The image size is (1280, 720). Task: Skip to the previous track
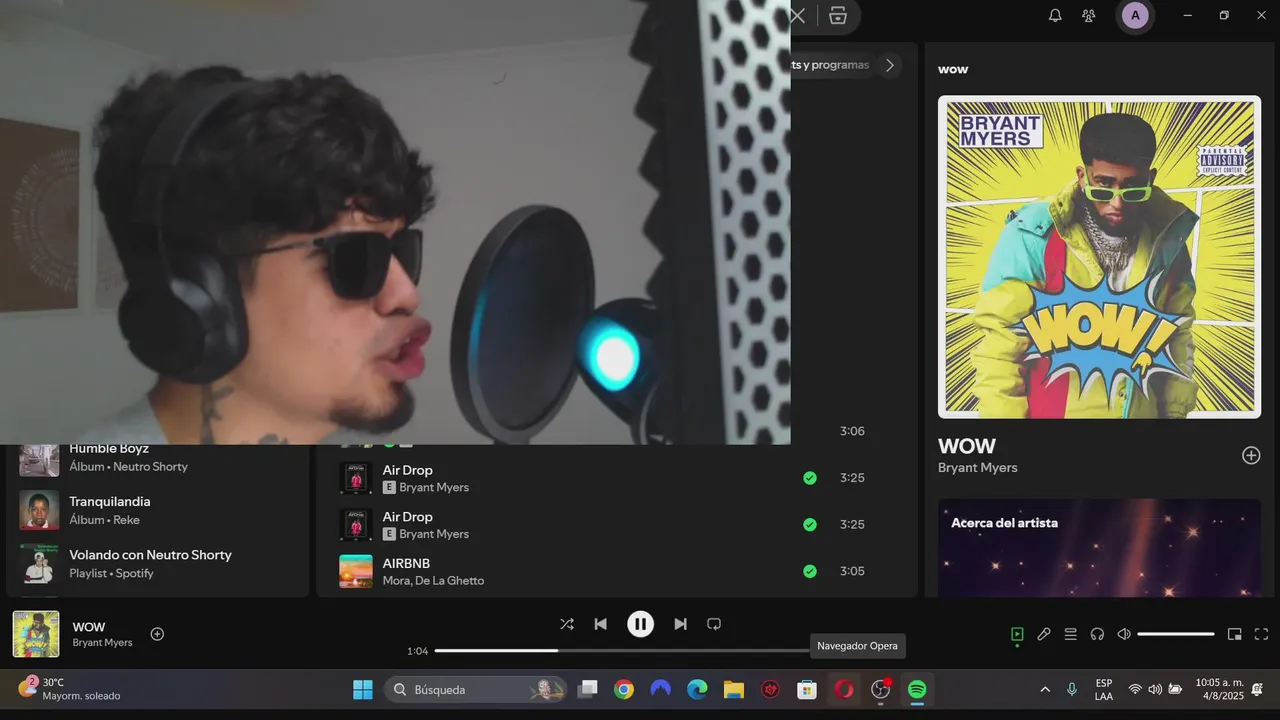600,624
